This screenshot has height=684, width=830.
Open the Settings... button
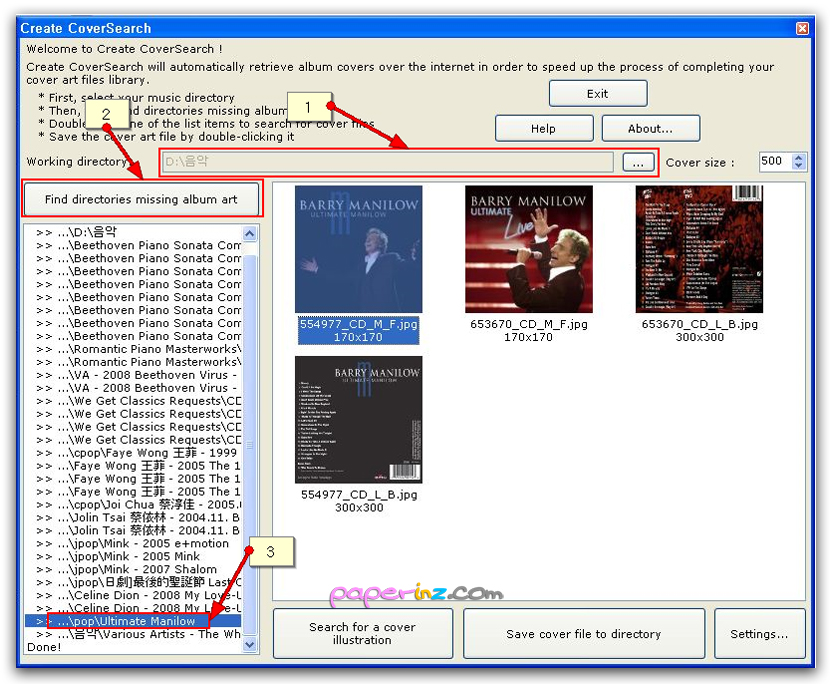click(x=760, y=633)
